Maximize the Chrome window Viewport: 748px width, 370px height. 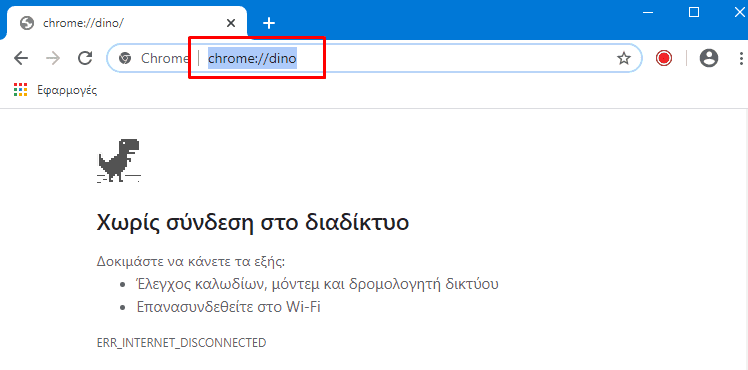point(694,13)
